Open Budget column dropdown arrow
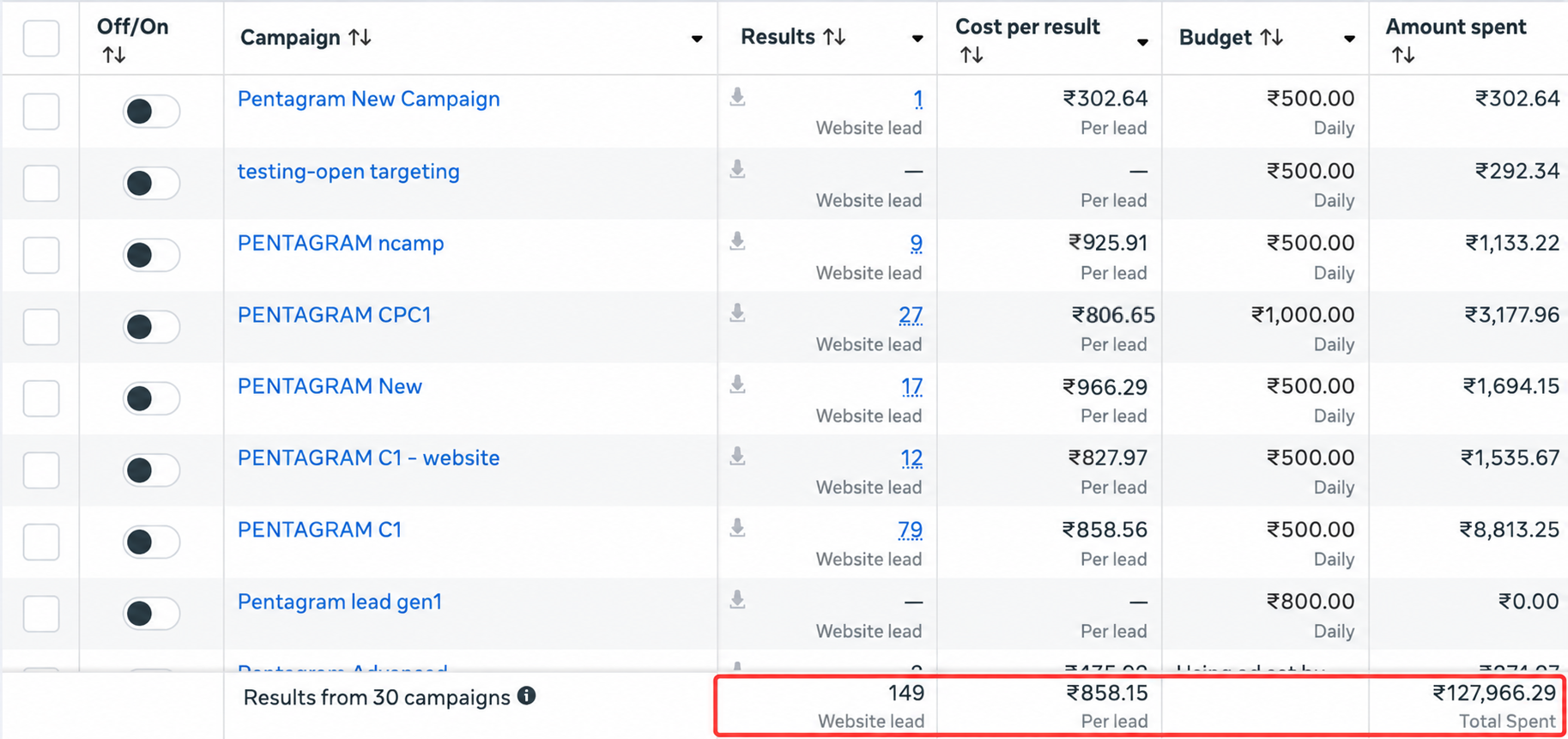 [1349, 39]
